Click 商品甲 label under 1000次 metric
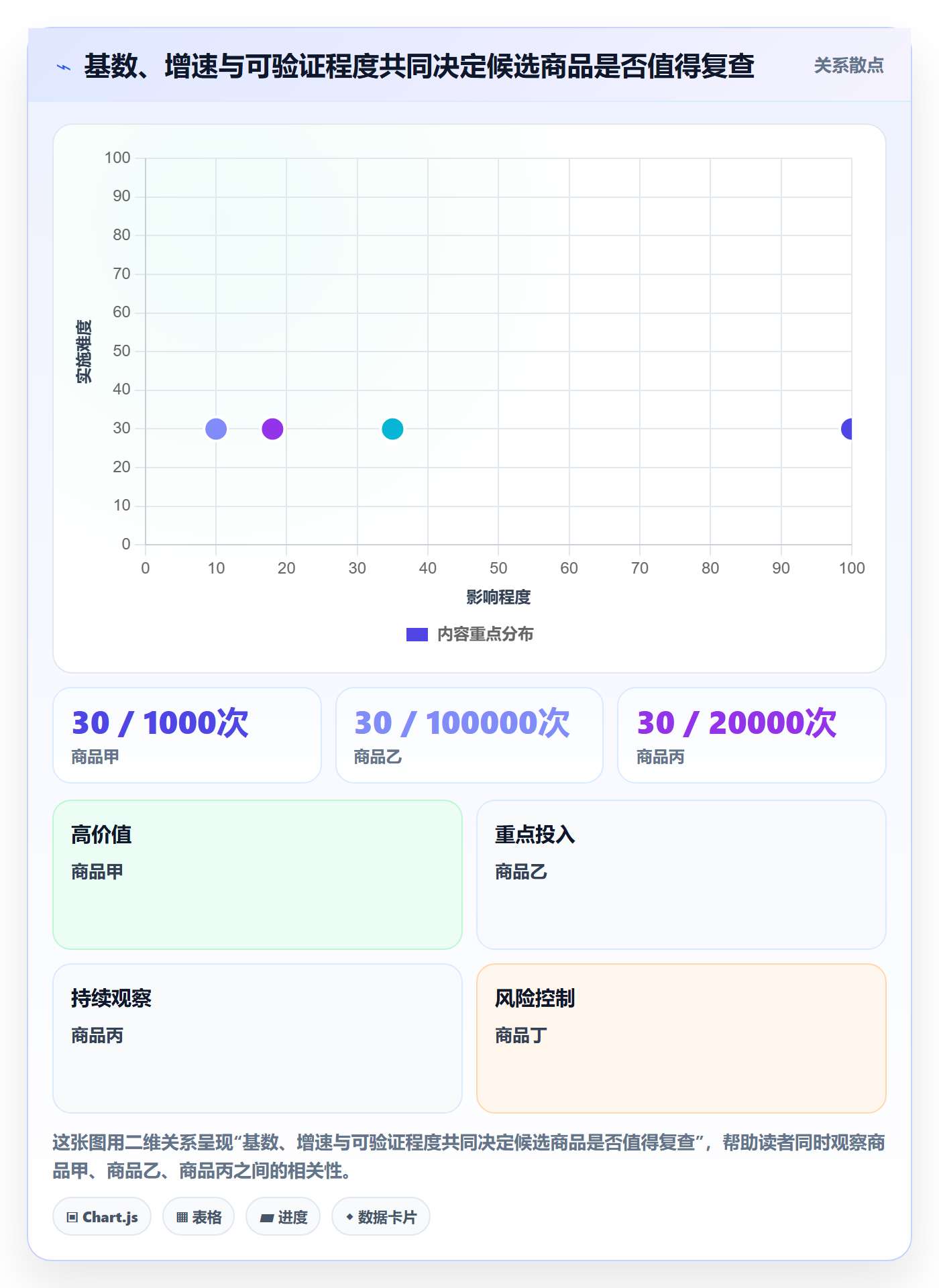The image size is (939, 1288). coord(96,757)
